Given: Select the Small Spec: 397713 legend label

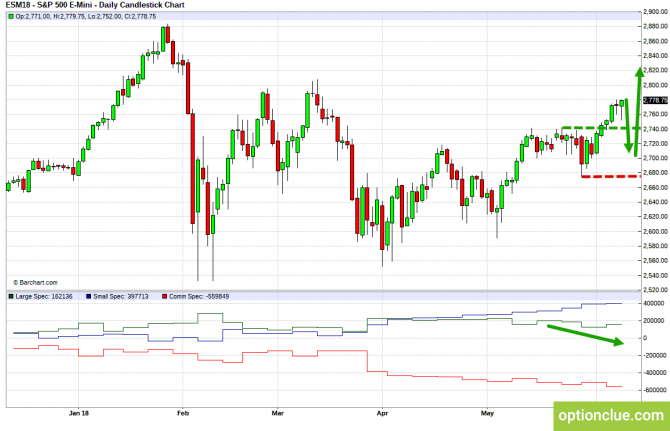Looking at the screenshot, I should (x=121, y=296).
